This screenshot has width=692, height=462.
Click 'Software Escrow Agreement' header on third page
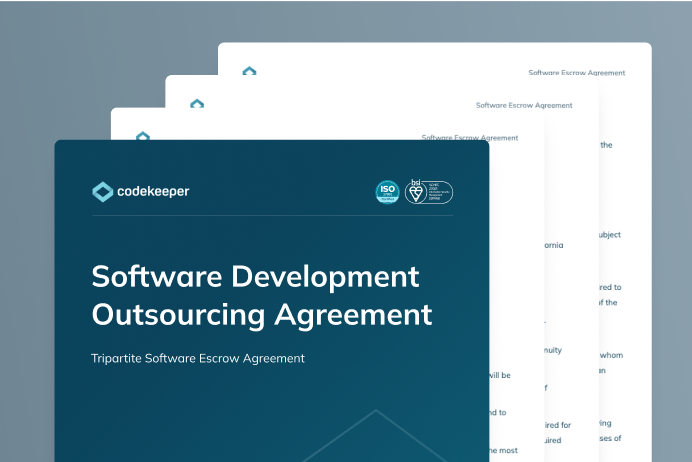click(x=524, y=105)
